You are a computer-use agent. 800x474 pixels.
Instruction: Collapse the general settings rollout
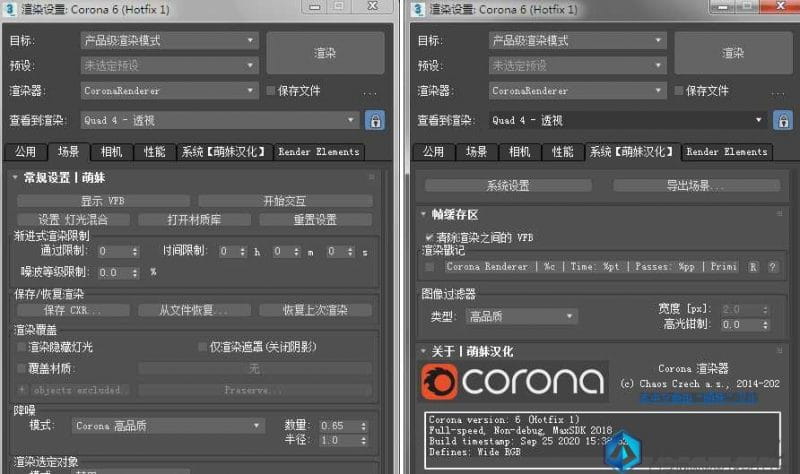(x=15, y=178)
